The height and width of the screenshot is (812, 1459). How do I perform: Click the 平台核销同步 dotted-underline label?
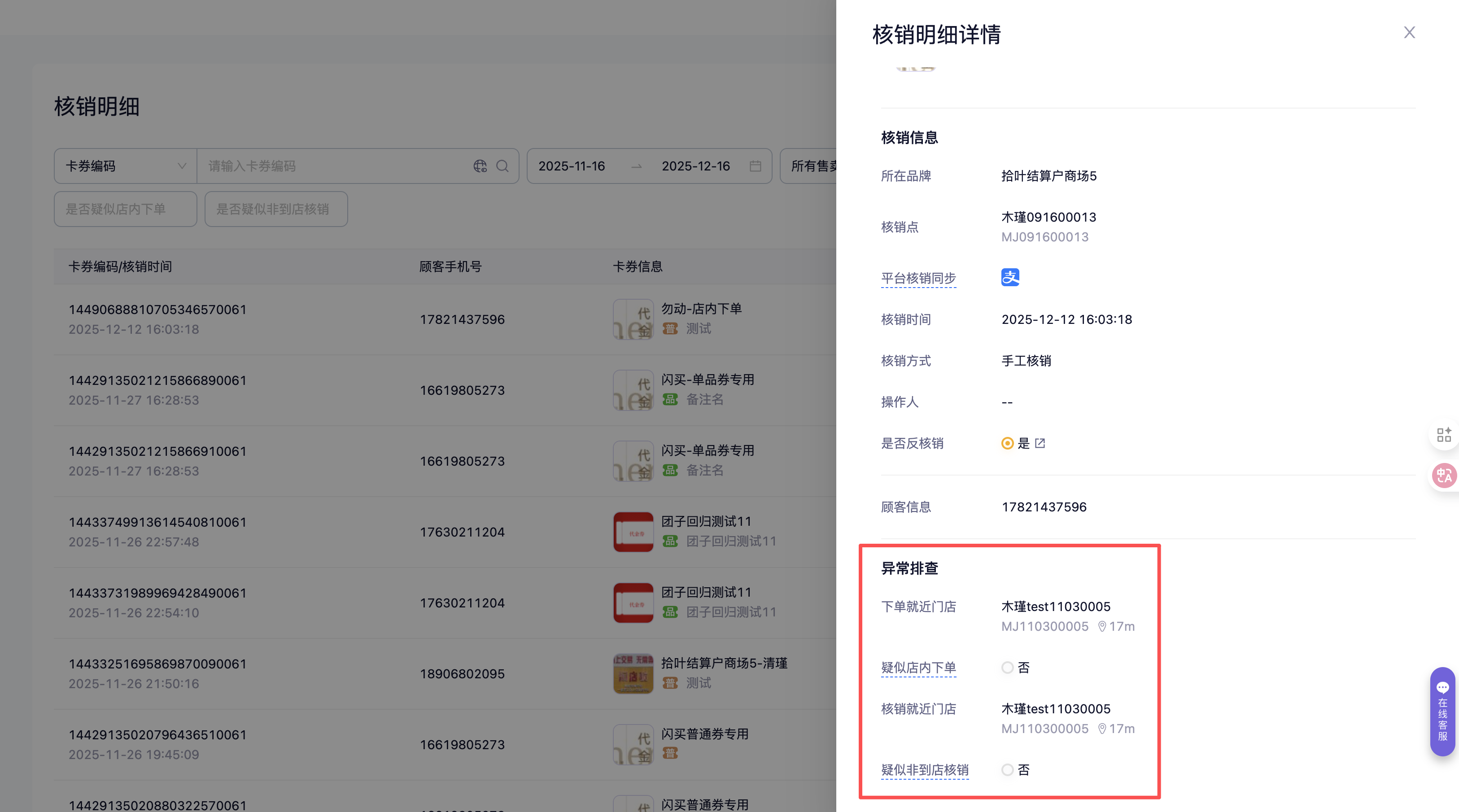click(918, 278)
